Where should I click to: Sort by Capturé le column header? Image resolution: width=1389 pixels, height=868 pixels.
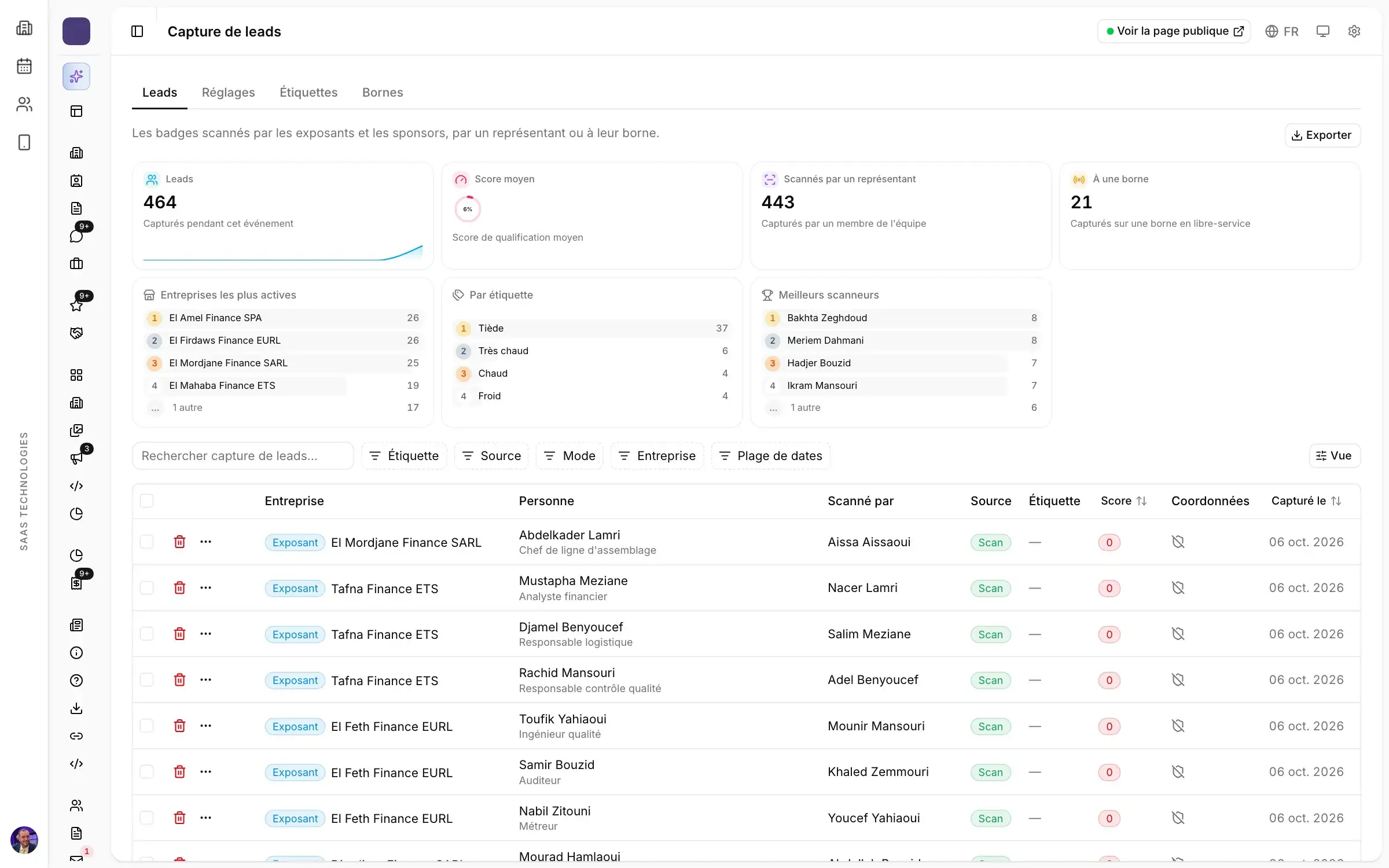[1306, 501]
